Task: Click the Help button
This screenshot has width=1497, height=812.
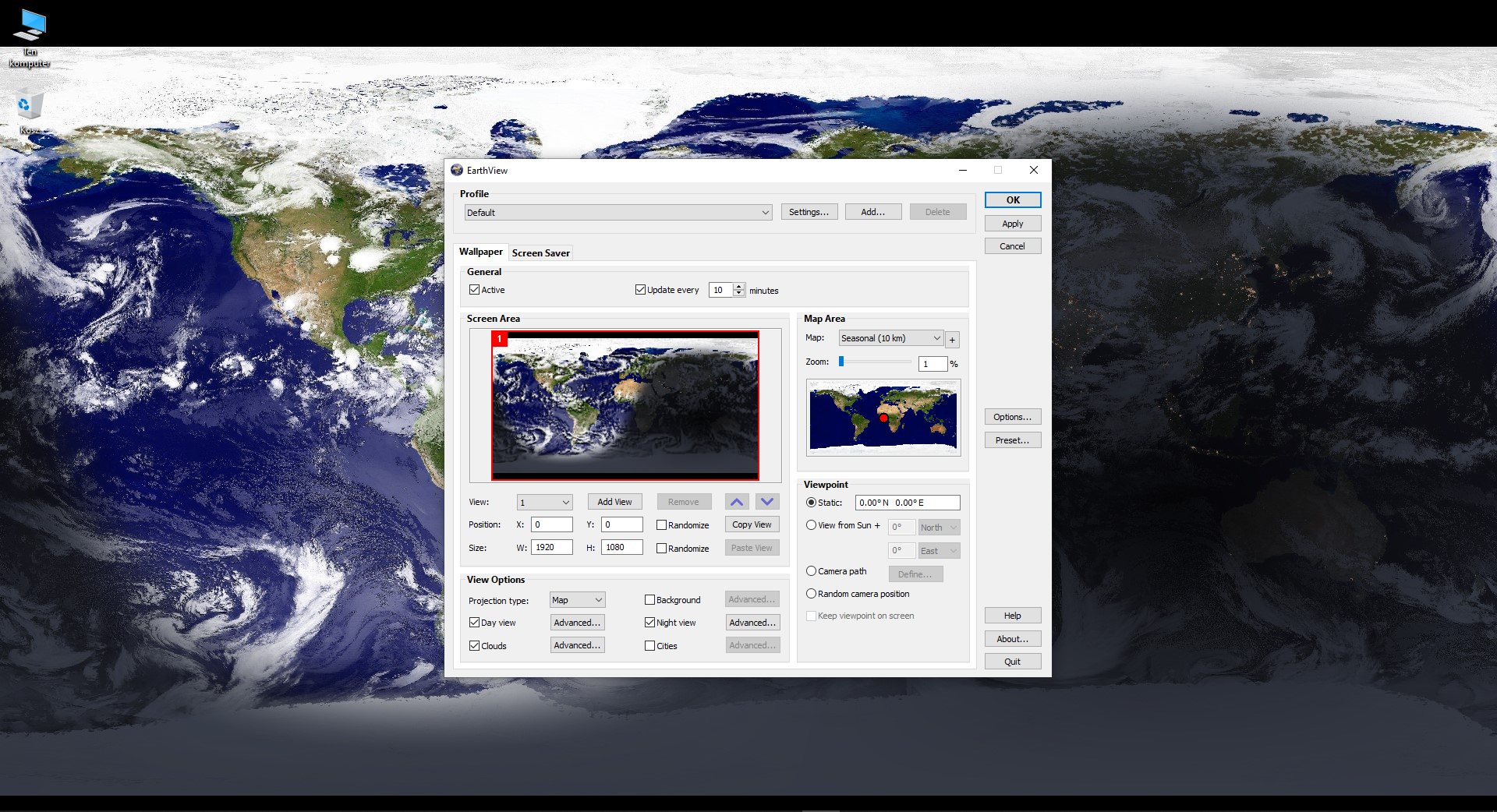Action: click(x=1013, y=616)
